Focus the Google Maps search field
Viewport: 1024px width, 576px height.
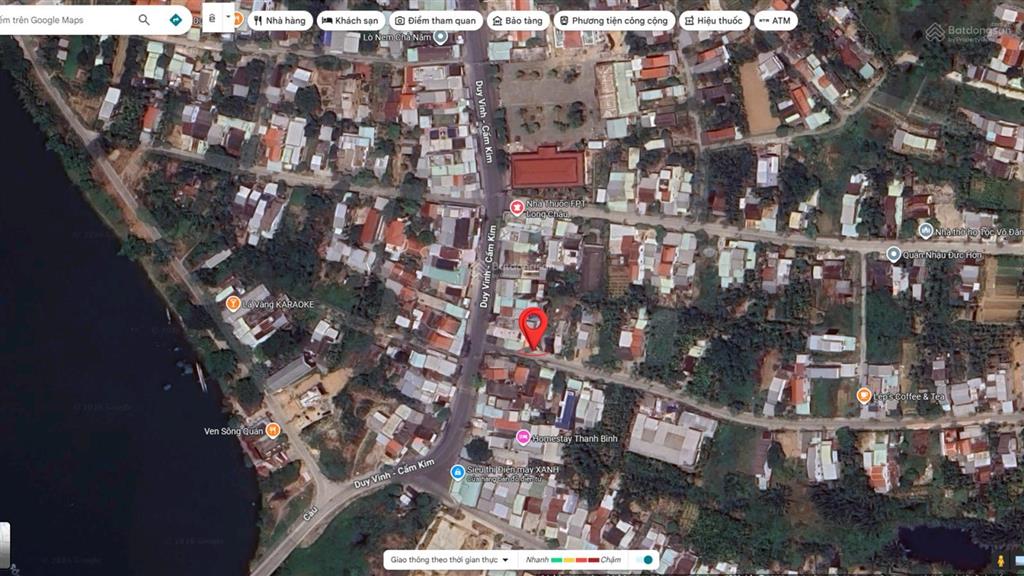(65, 20)
